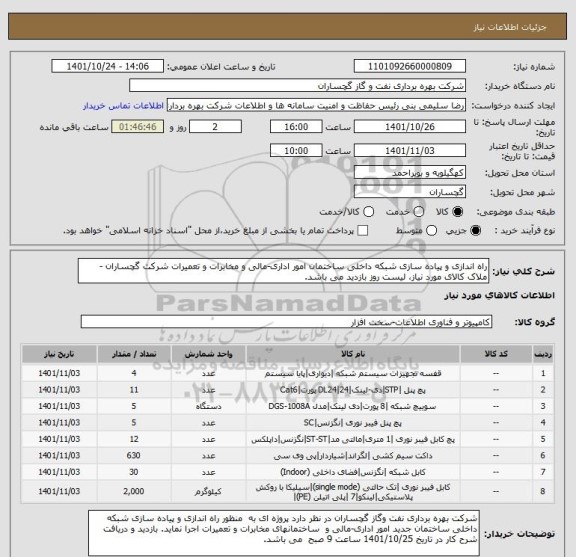This screenshot has height=557, width=576.
Task: Click the goods group field کامپیوتر و فناوری
Action: point(286,322)
